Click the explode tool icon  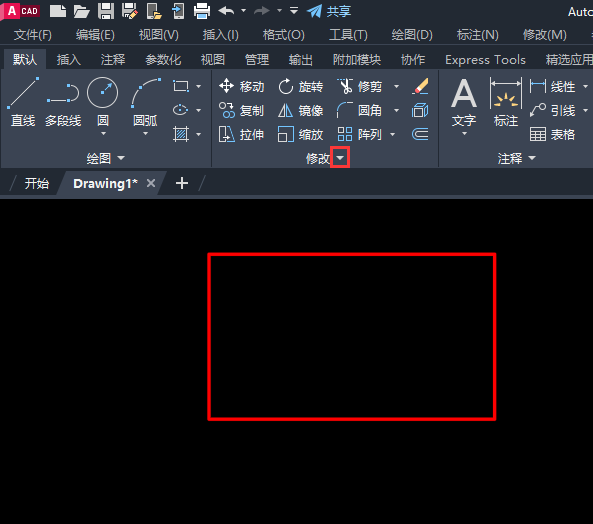[420, 110]
